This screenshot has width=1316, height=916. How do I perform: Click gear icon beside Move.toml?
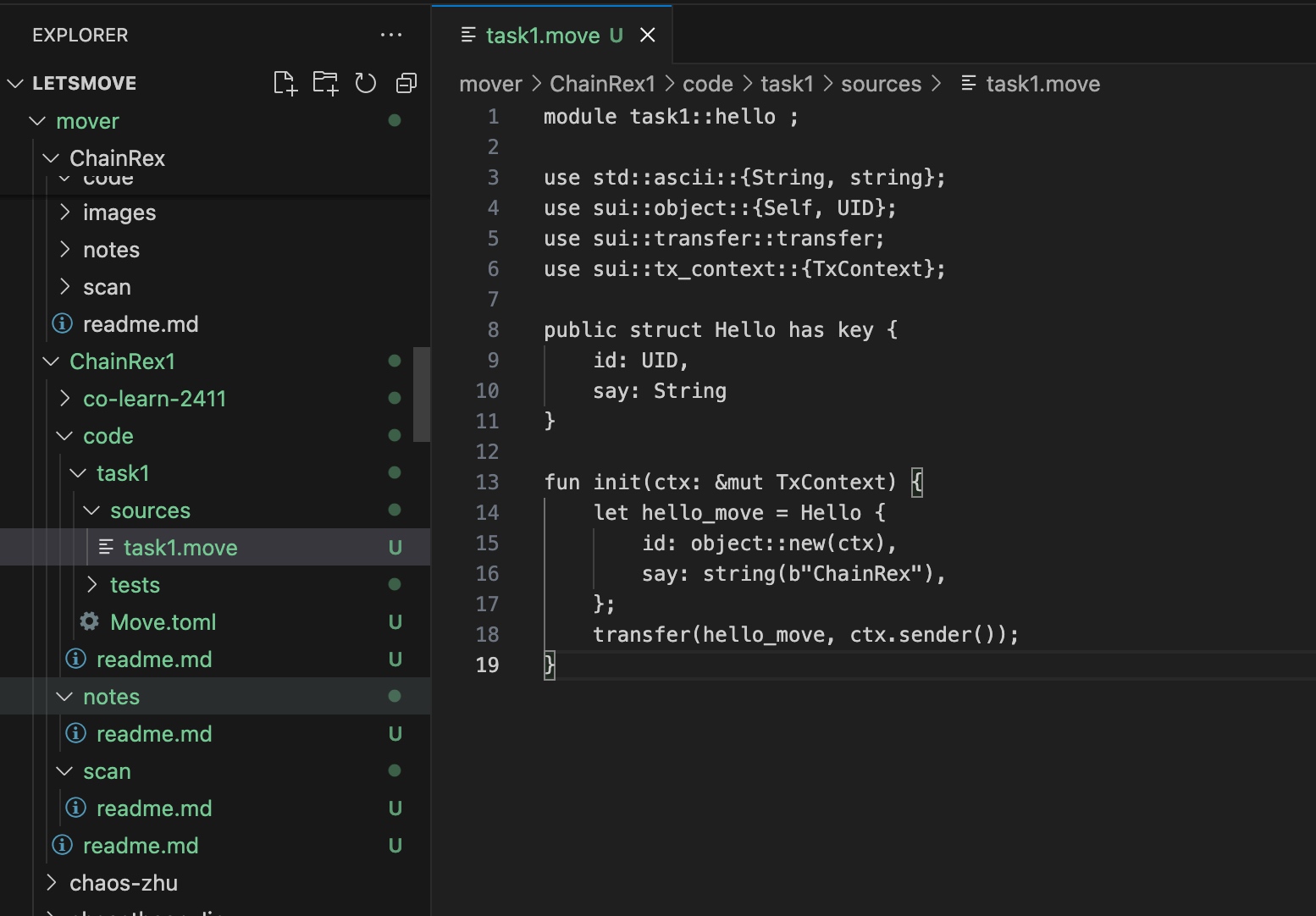(90, 621)
